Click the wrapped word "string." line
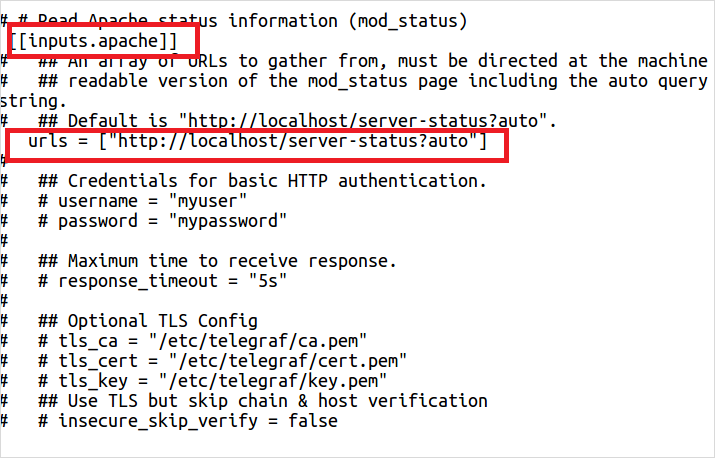The height and width of the screenshot is (458, 715). pos(33,101)
